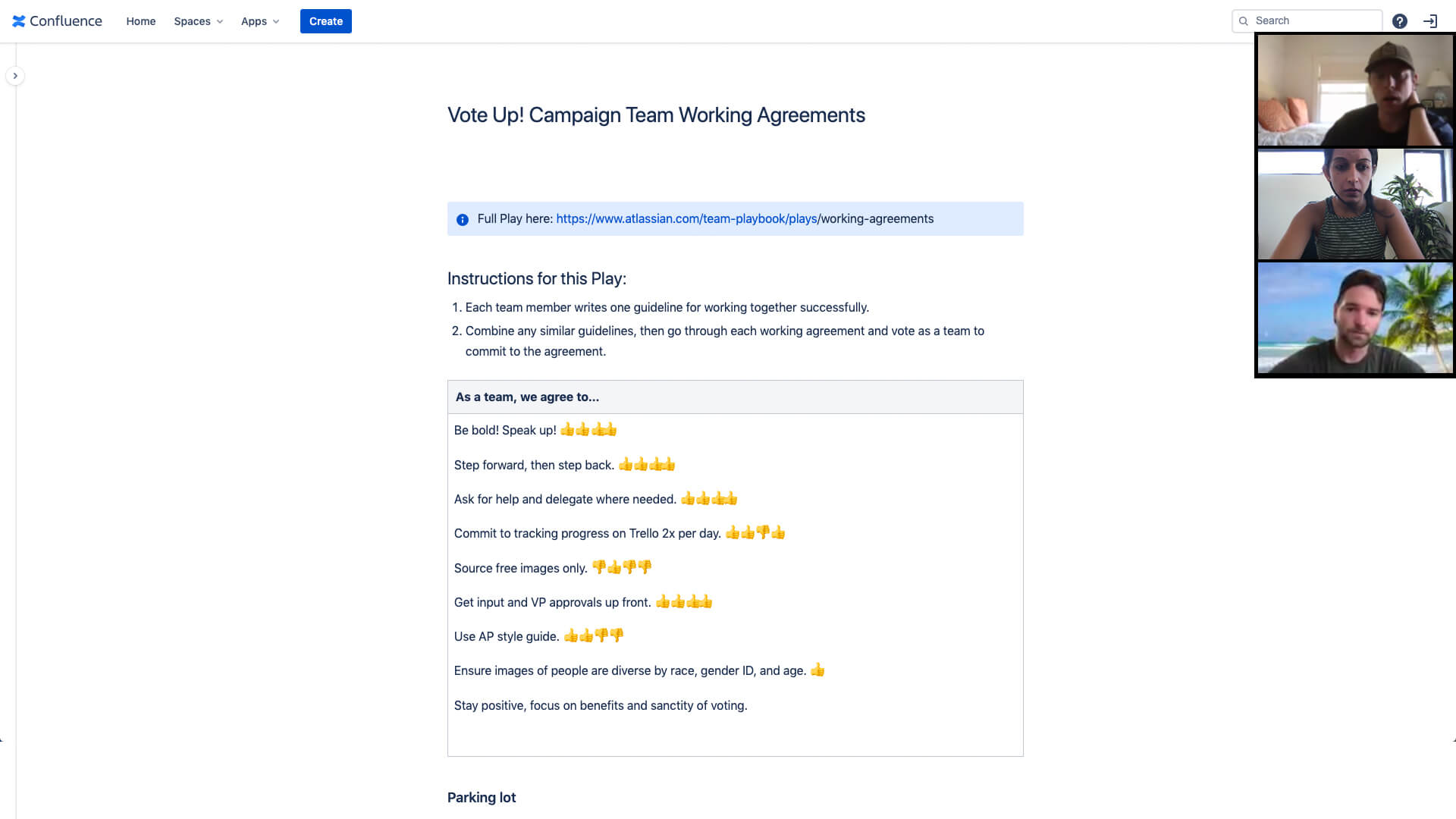1456x819 pixels.
Task: Click the Confluence home logo icon
Action: (x=20, y=20)
